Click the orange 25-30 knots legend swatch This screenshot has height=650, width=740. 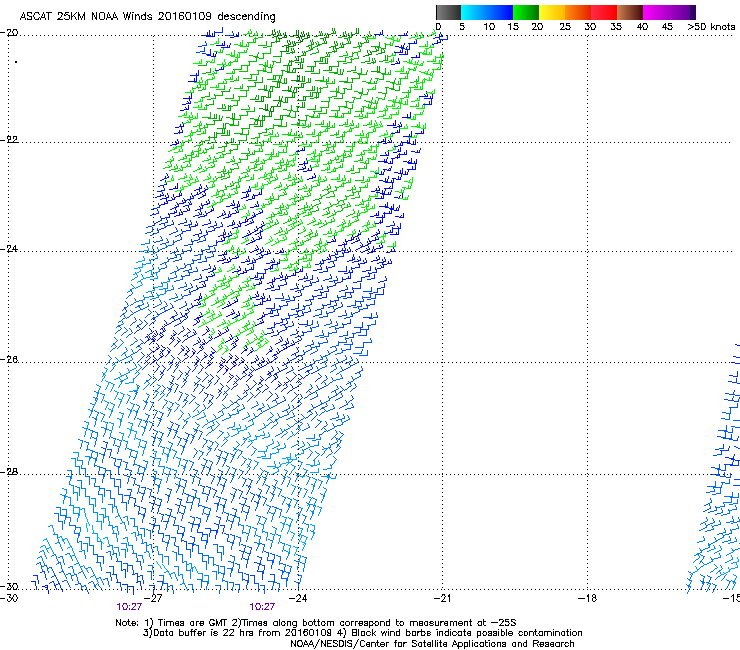click(578, 12)
